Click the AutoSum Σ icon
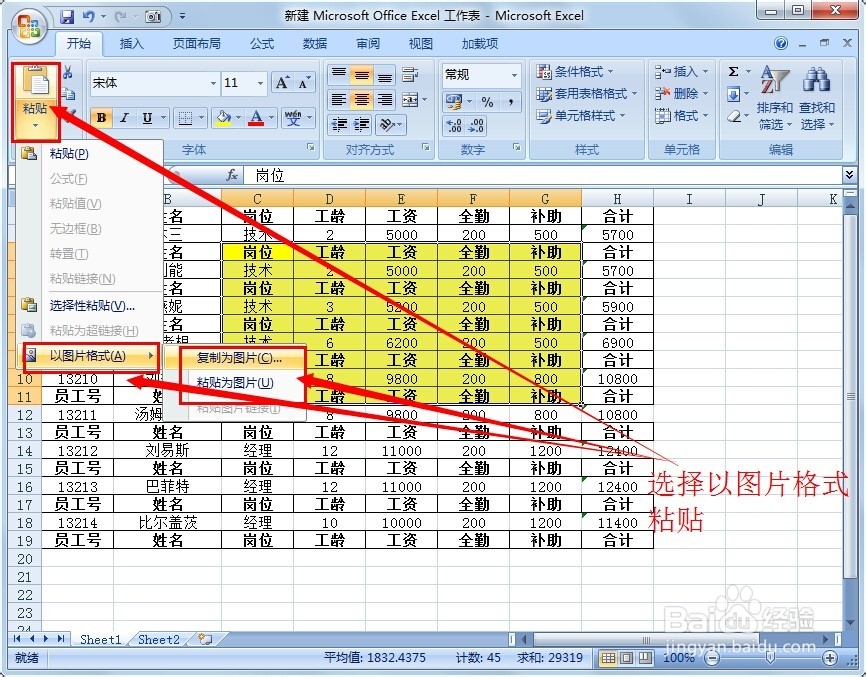Viewport: 866px width, 677px height. pyautogui.click(x=731, y=70)
